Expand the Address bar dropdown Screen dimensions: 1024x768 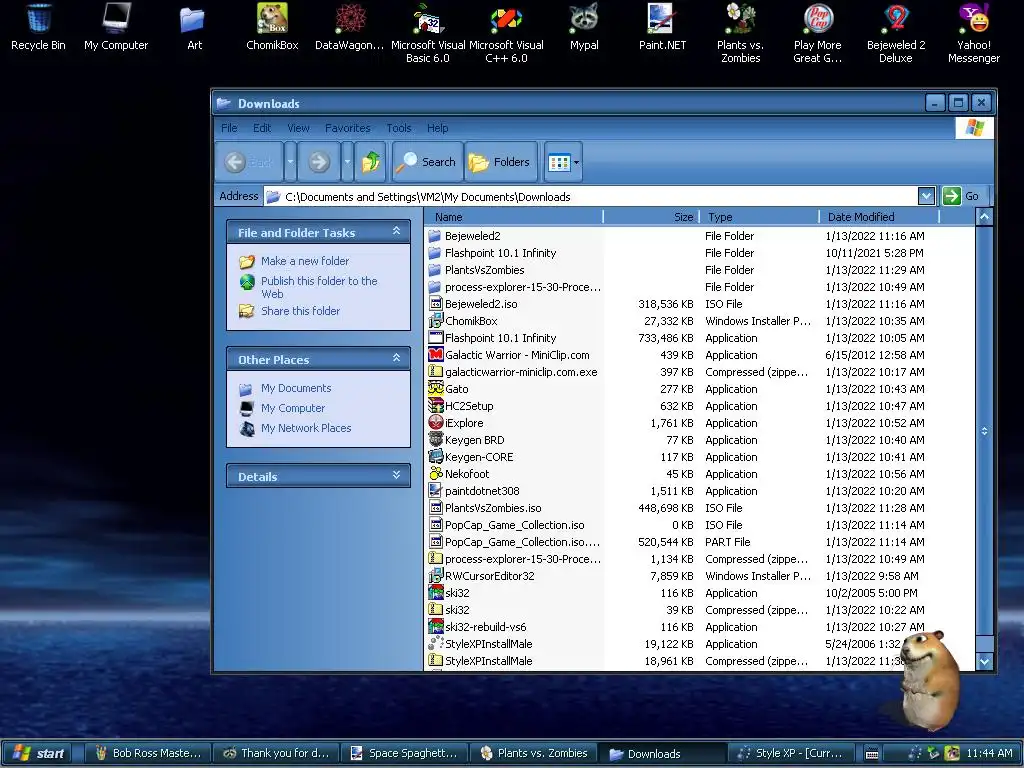[926, 196]
